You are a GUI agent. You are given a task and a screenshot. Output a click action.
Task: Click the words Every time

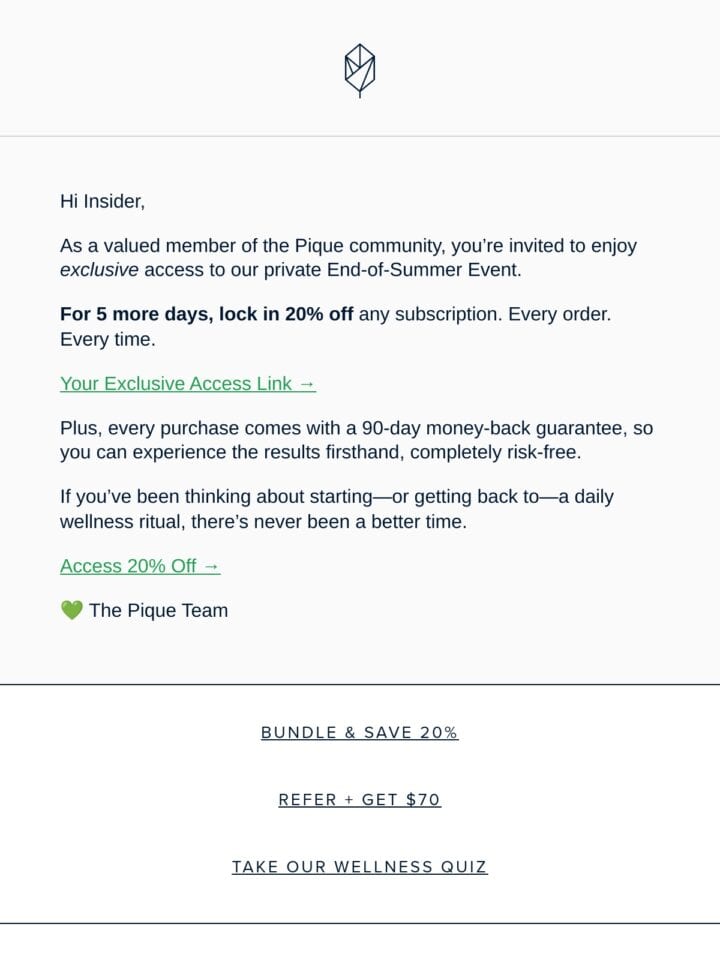click(108, 339)
